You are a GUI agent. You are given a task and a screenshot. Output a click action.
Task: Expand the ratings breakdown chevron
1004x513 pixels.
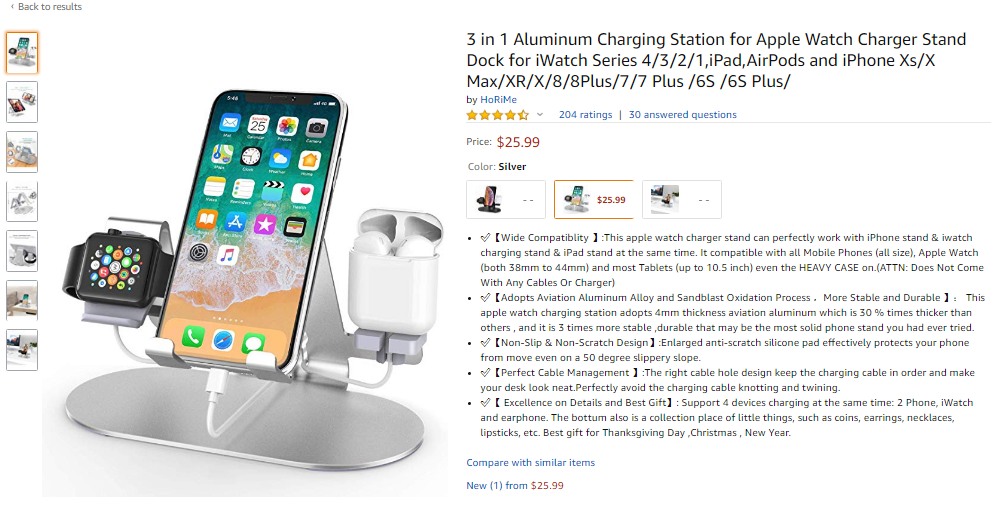540,115
